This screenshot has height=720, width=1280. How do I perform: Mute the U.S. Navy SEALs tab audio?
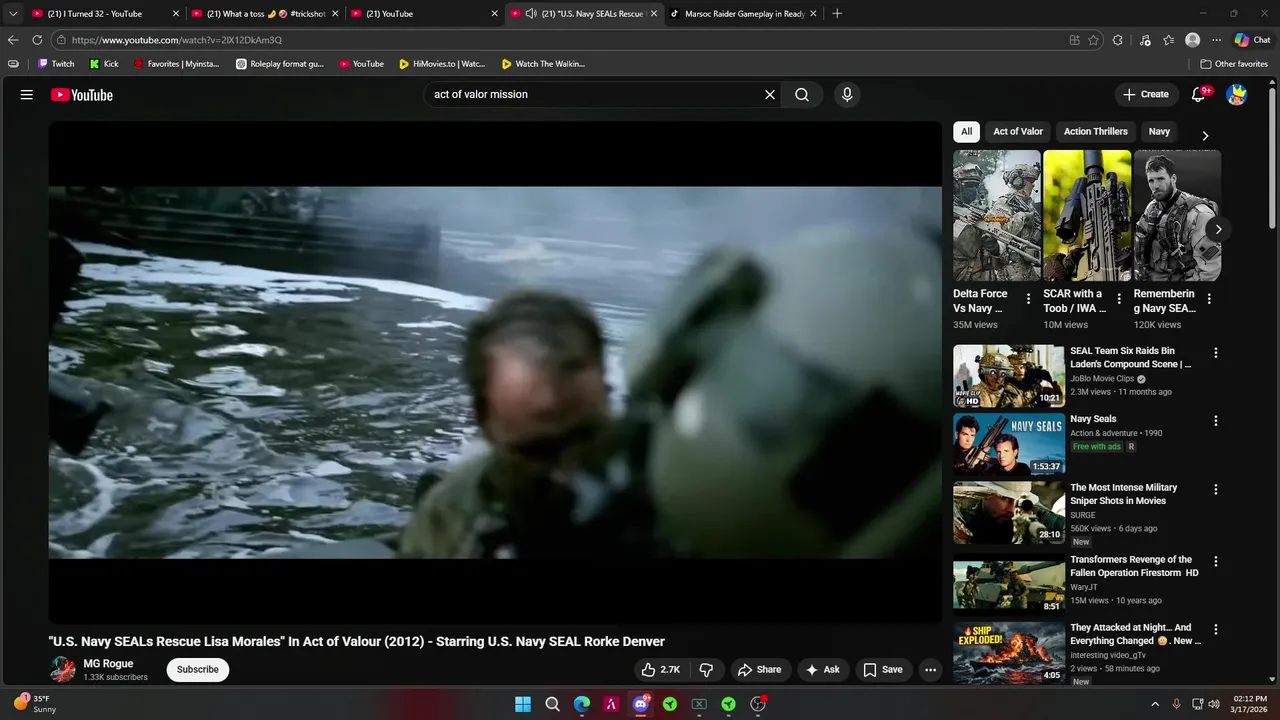point(531,14)
